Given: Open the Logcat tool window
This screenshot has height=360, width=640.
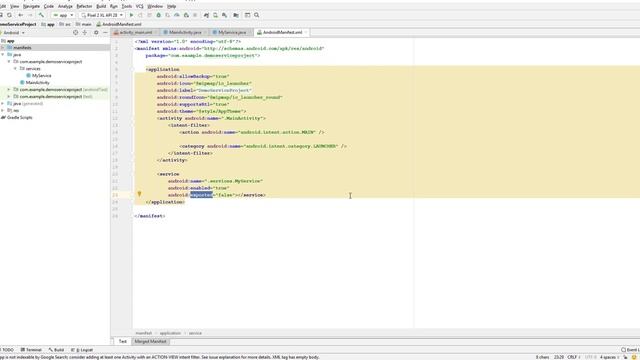Looking at the screenshot, I should click(82, 350).
